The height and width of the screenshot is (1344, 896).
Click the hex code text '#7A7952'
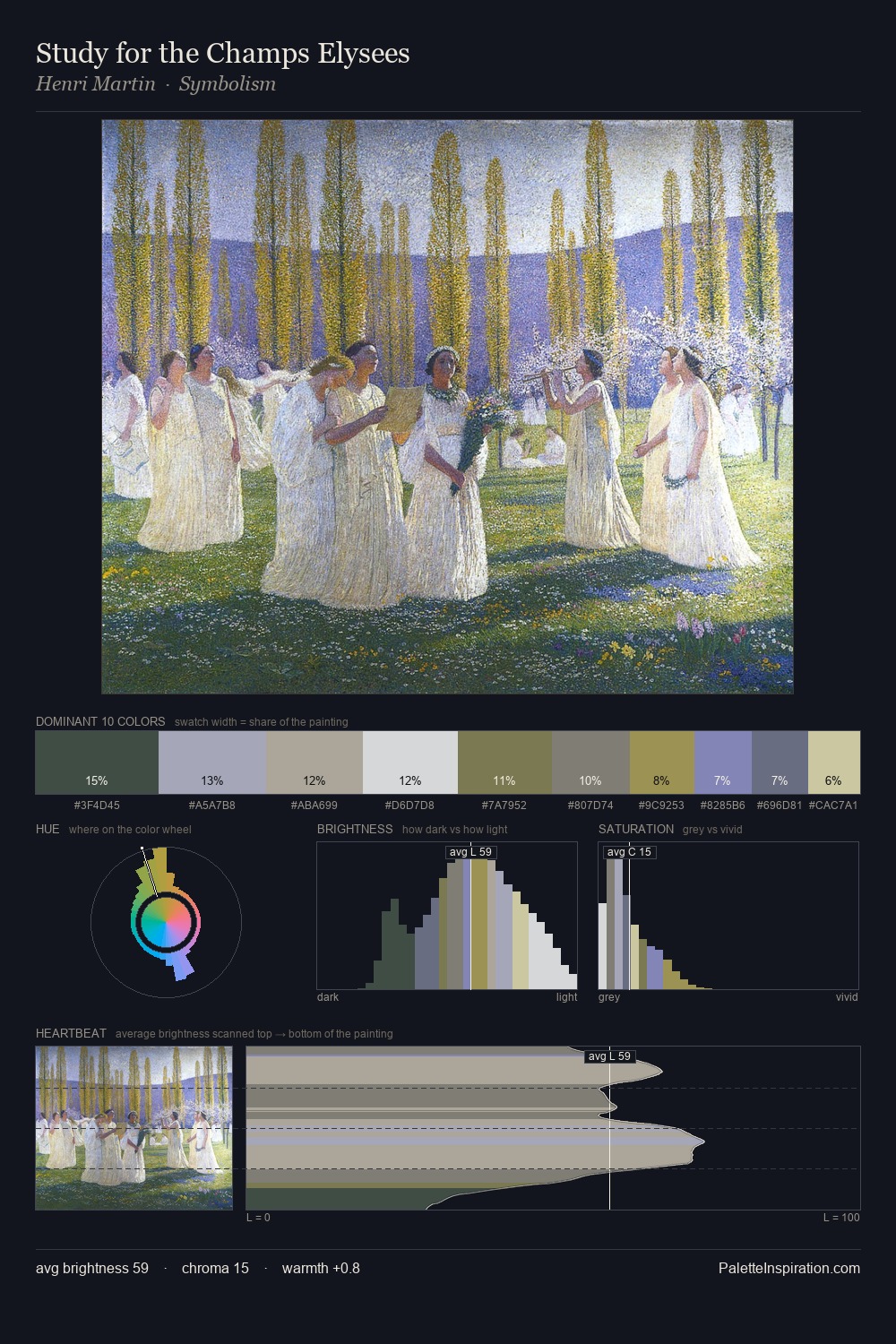pyautogui.click(x=504, y=805)
